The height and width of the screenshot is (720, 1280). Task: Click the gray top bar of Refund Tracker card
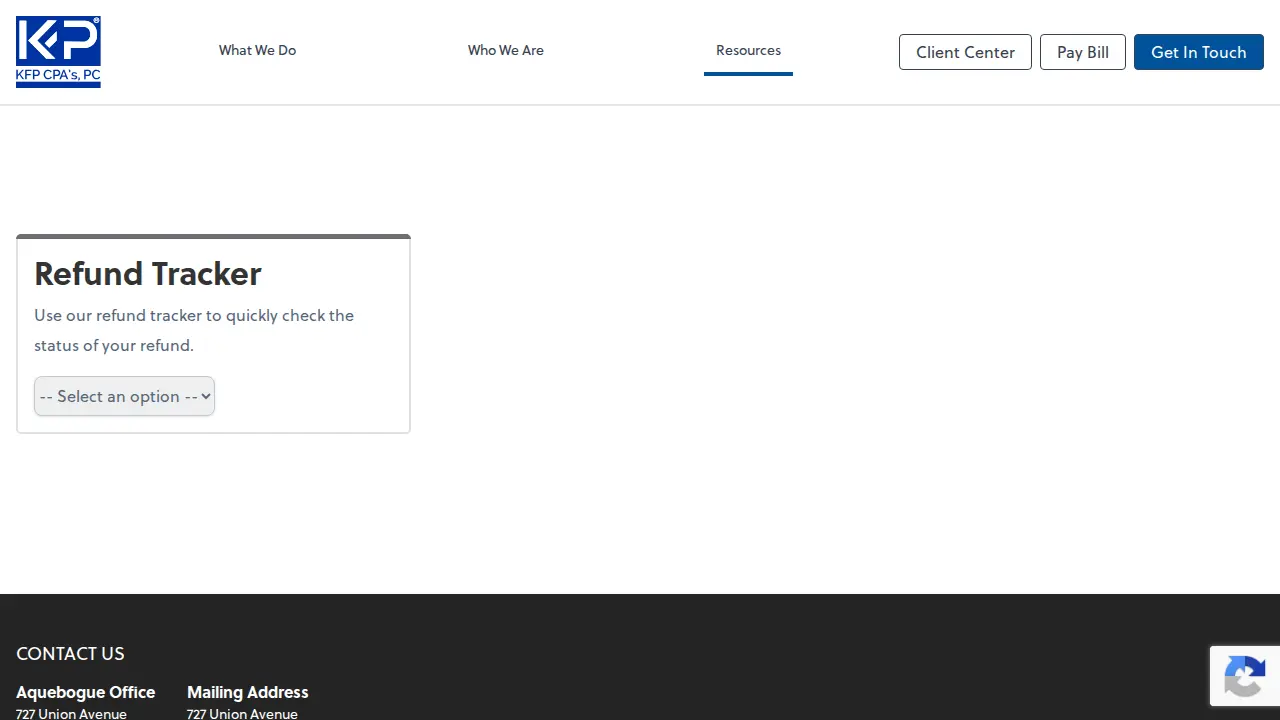click(x=213, y=236)
